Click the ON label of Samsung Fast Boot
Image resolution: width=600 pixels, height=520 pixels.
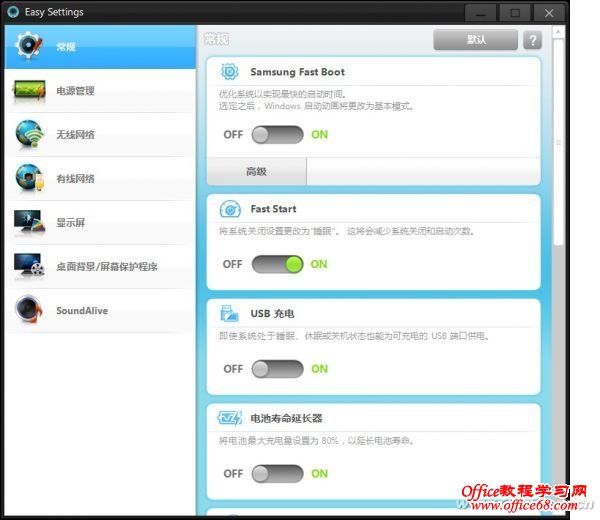tap(320, 135)
